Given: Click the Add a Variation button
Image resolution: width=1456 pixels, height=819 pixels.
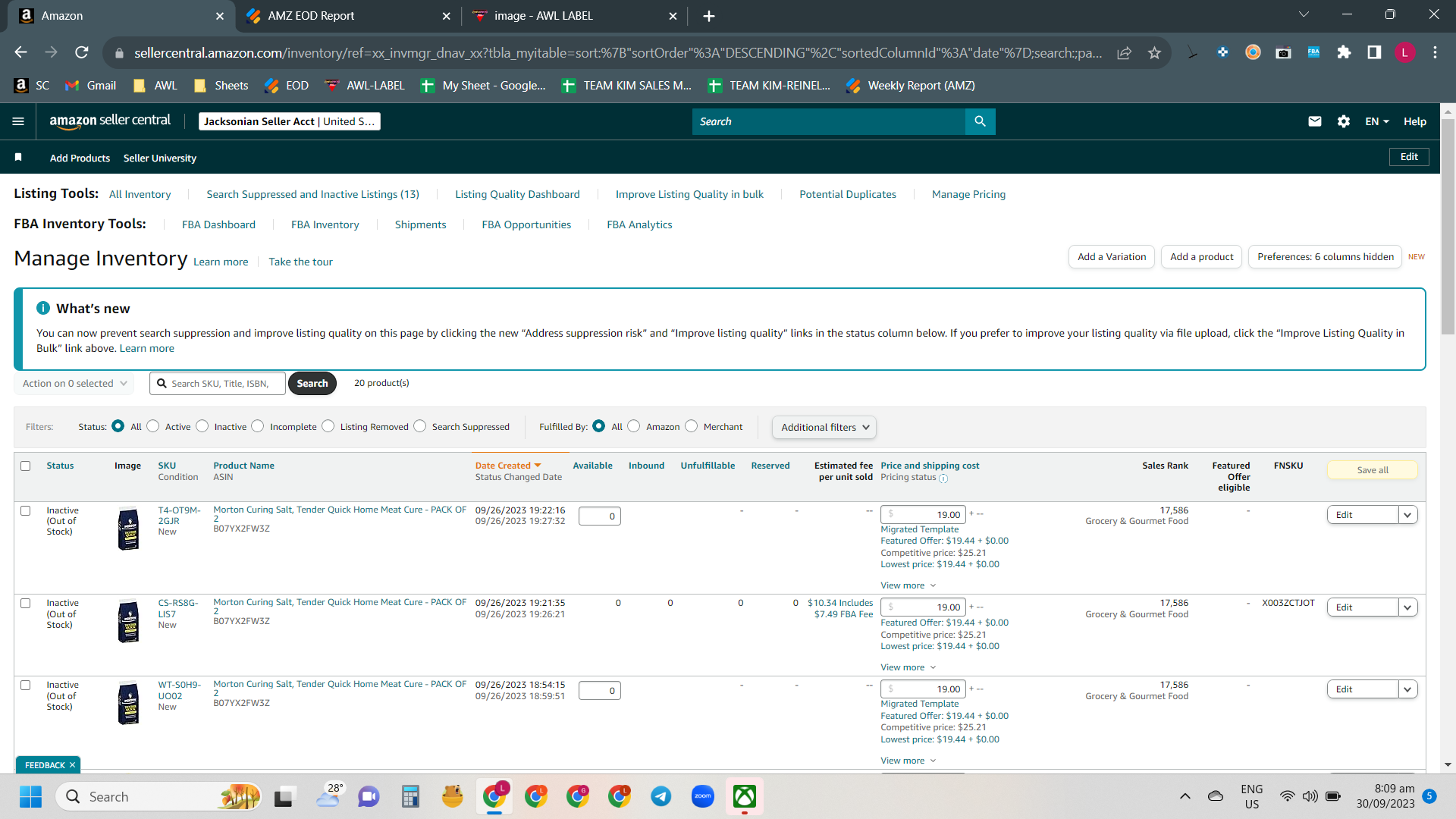Looking at the screenshot, I should (x=1112, y=257).
